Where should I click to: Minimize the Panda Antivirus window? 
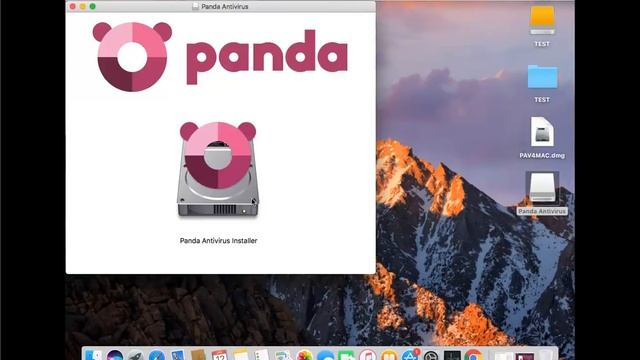[x=82, y=7]
